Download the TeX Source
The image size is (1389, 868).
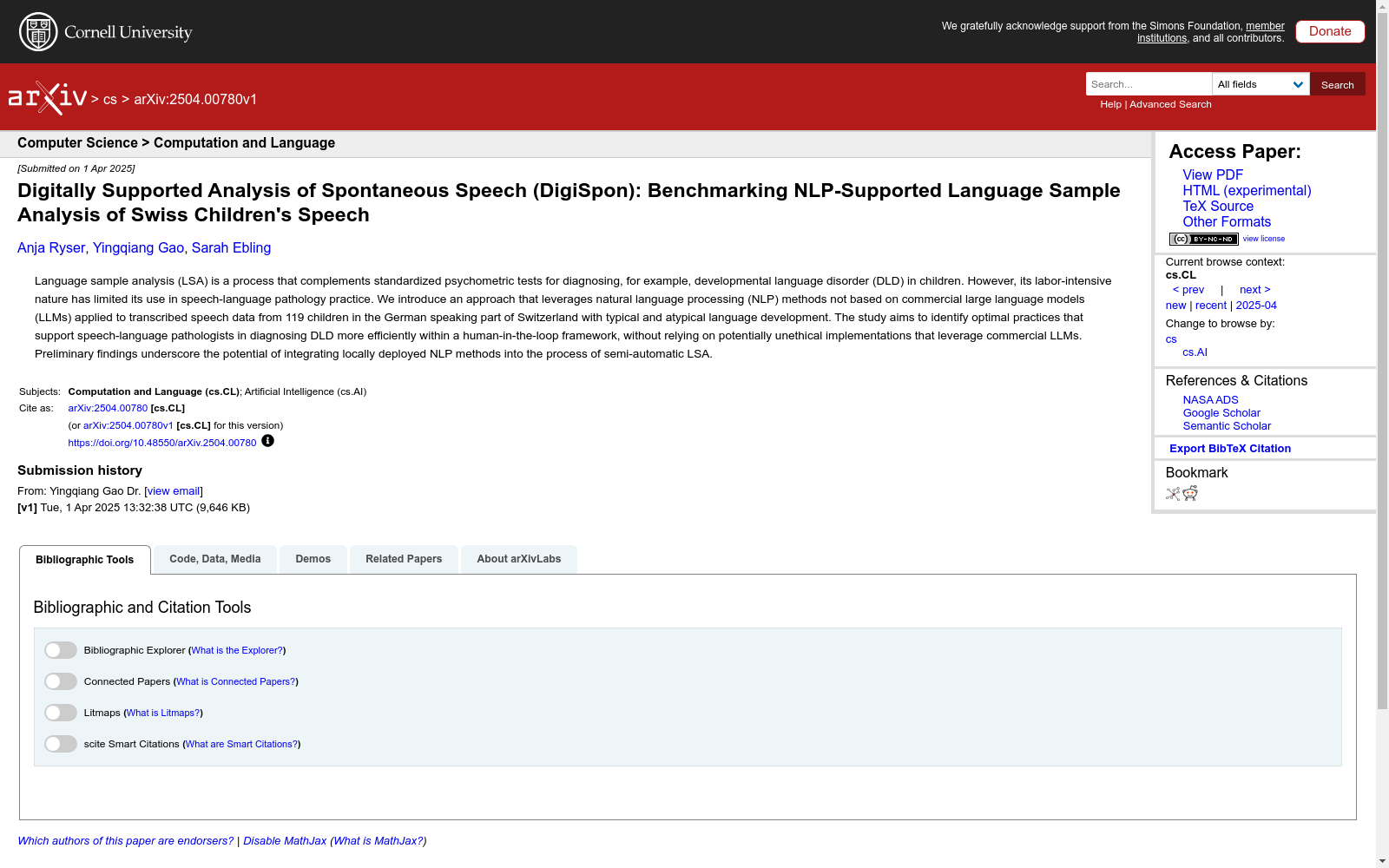click(1218, 206)
